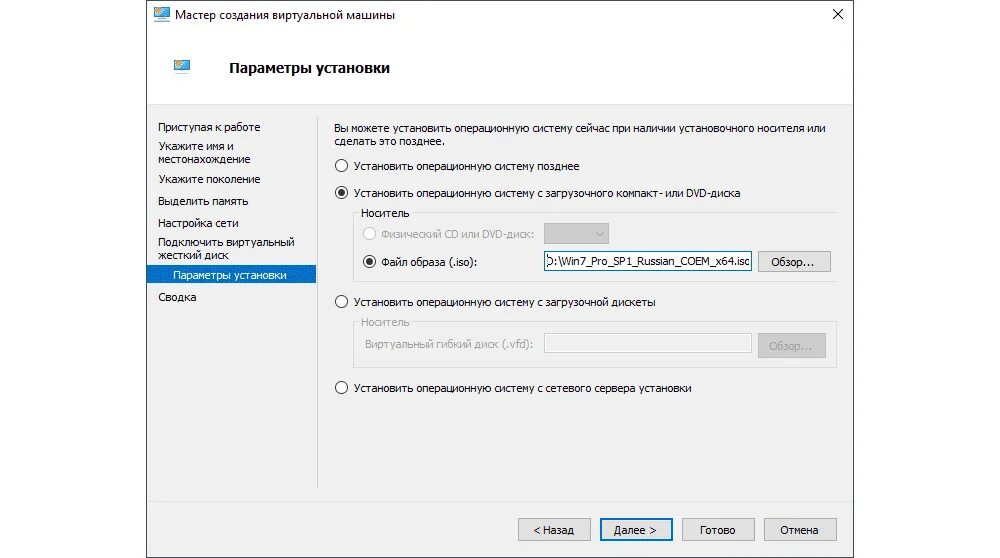The image size is (1000, 558).
Task: Go to 'Сводка' step
Action: [x=177, y=297]
